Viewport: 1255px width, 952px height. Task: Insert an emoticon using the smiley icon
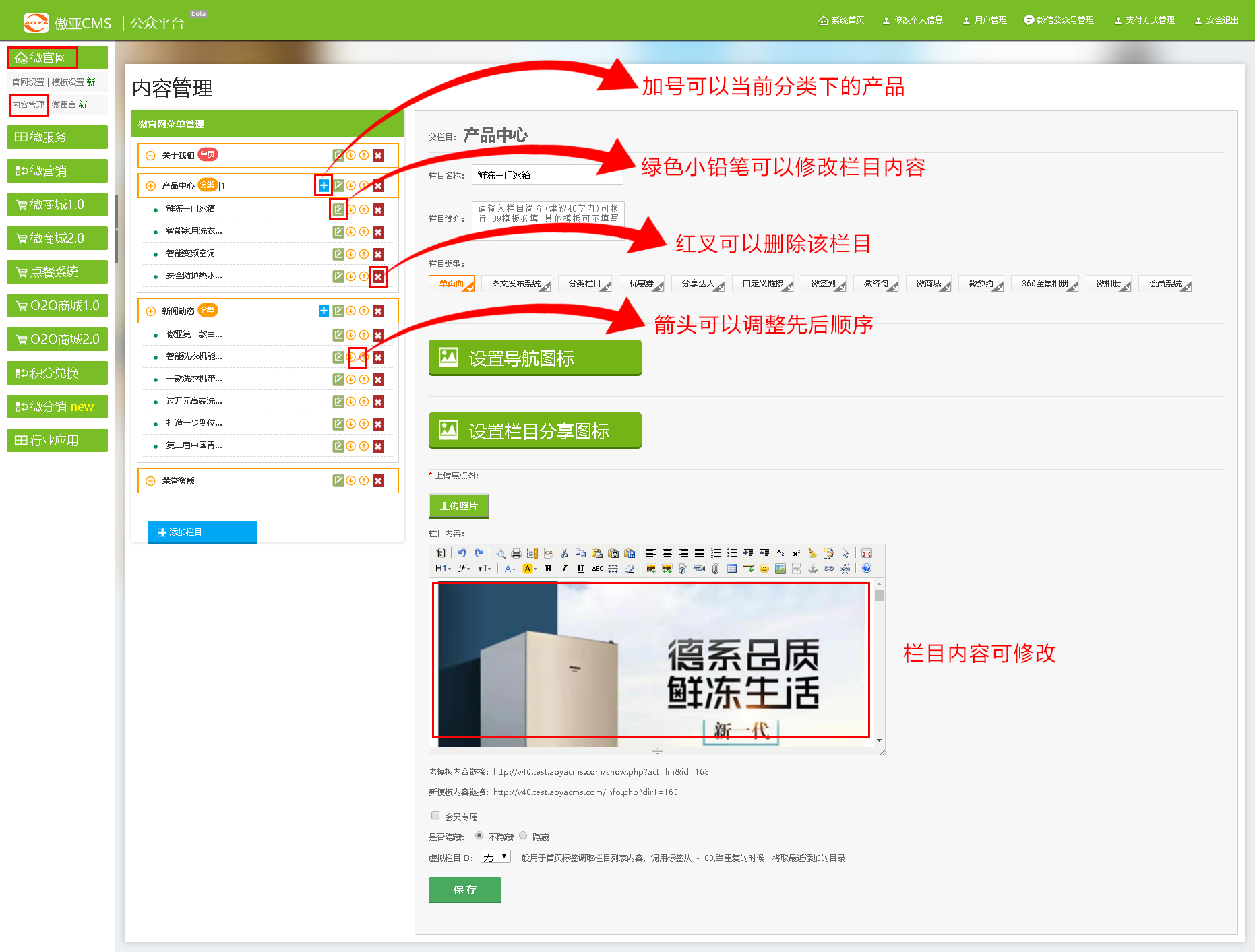pyautogui.click(x=764, y=569)
